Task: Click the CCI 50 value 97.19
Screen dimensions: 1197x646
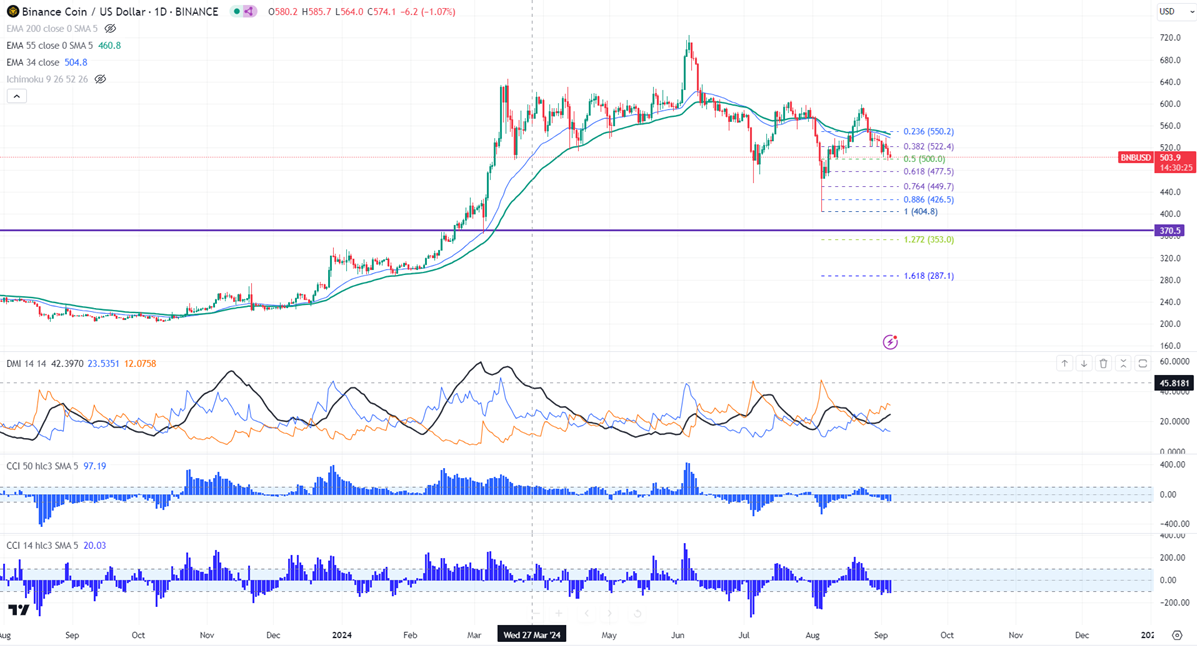Action: click(95, 466)
